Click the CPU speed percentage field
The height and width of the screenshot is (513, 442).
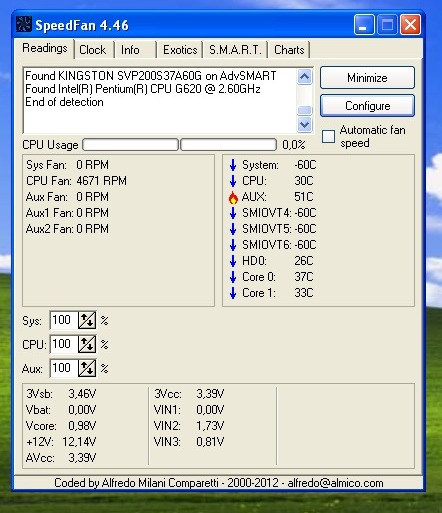click(64, 344)
